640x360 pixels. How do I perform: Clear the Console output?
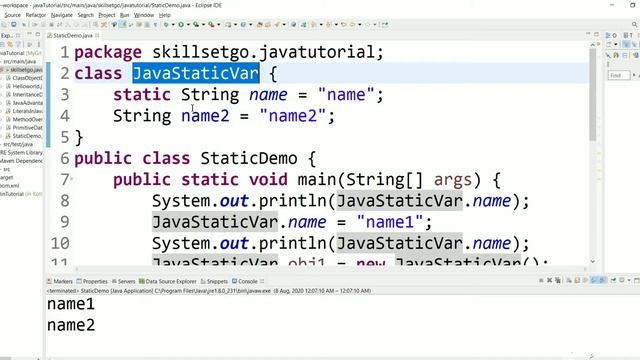click(x=569, y=280)
